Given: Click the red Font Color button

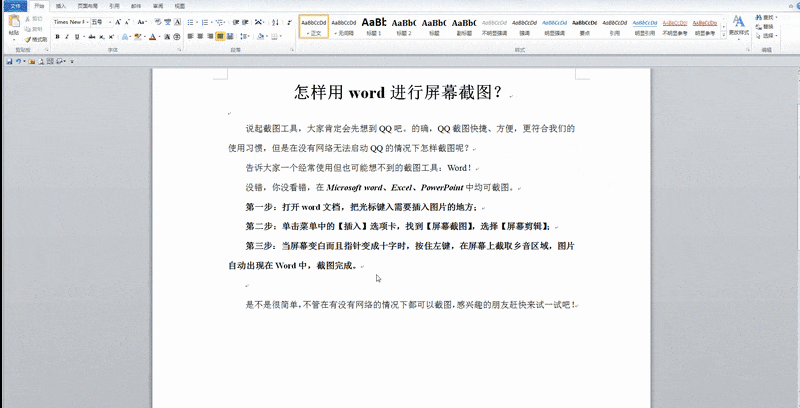Looking at the screenshot, I should 153,37.
